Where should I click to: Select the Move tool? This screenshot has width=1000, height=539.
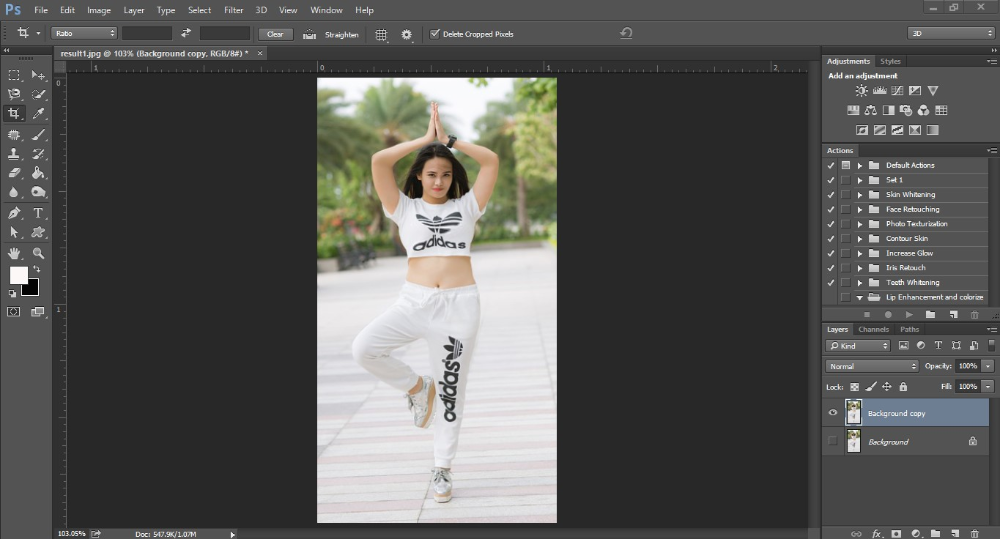pyautogui.click(x=38, y=75)
